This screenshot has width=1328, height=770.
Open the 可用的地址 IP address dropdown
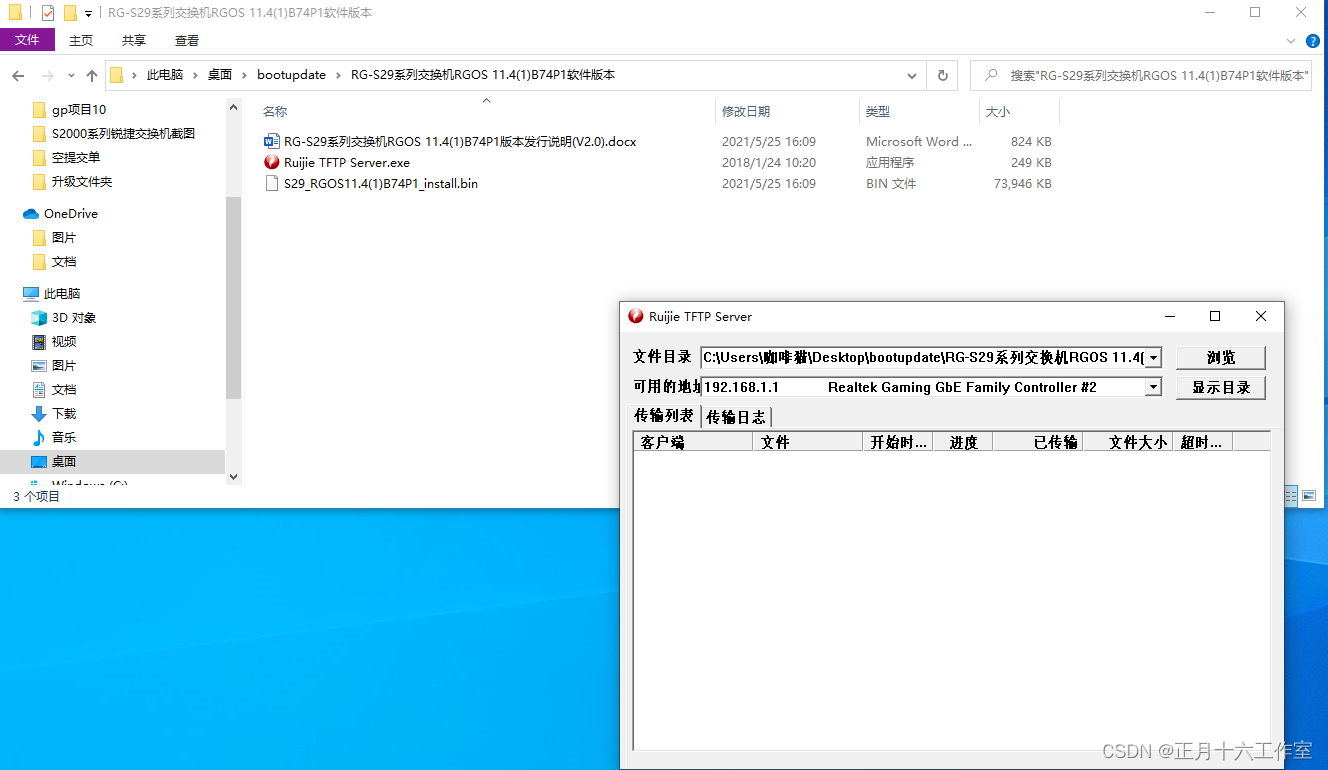pos(1153,387)
